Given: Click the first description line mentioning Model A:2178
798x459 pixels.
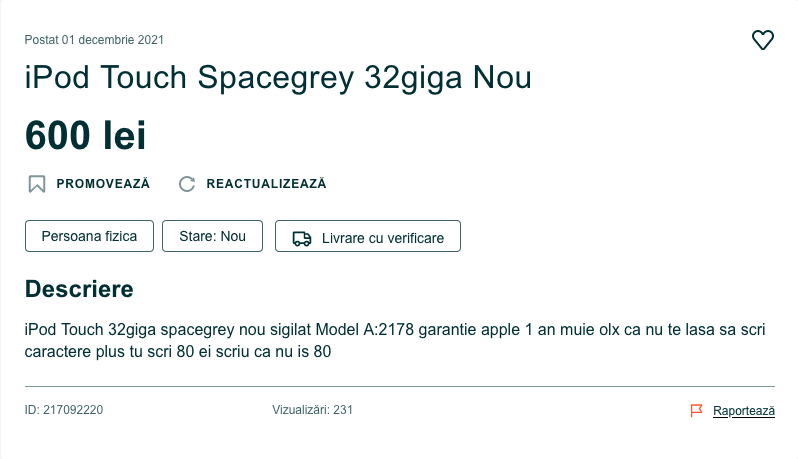Looking at the screenshot, I should point(395,330).
